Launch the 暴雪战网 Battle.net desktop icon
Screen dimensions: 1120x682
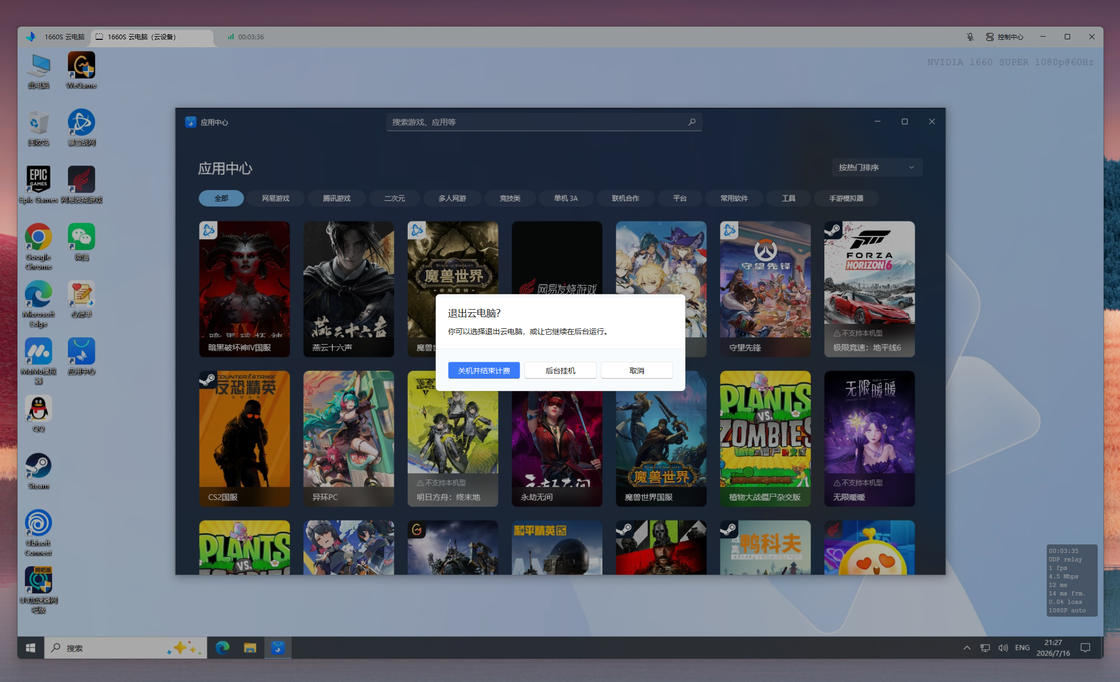81,128
